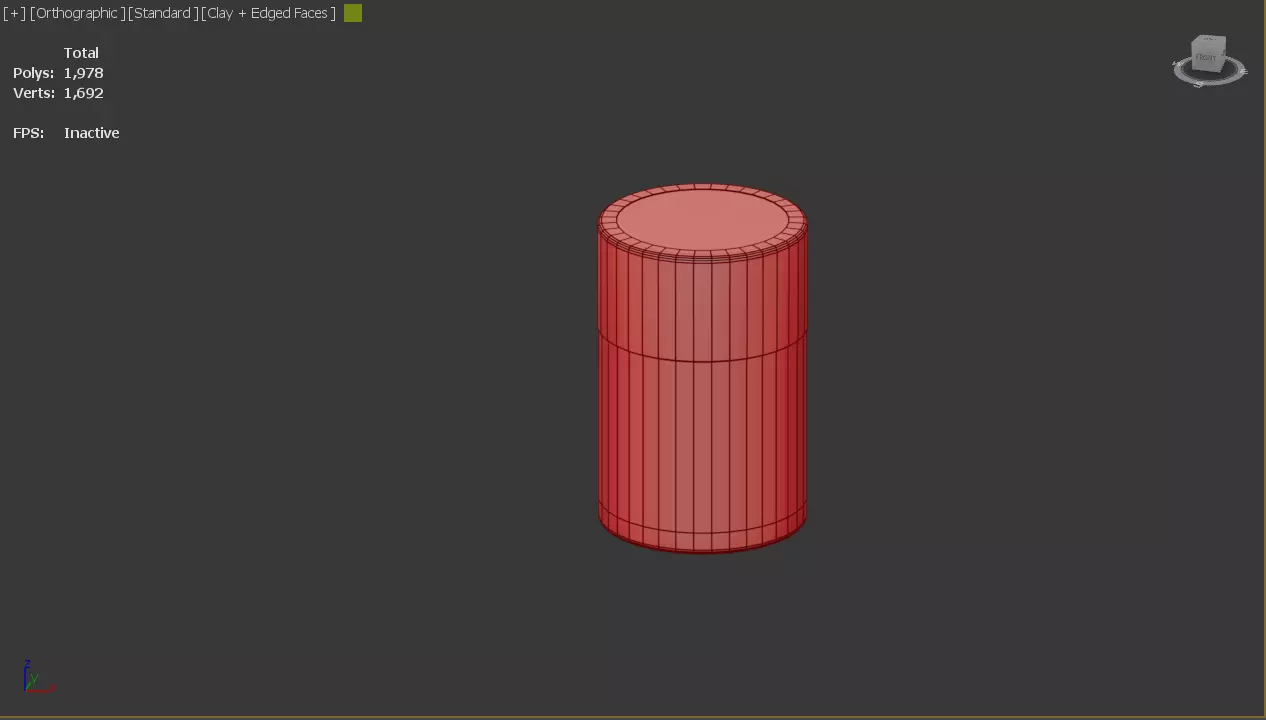The width and height of the screenshot is (1266, 720).
Task: Click the Verts count value 1,692
Action: click(84, 93)
